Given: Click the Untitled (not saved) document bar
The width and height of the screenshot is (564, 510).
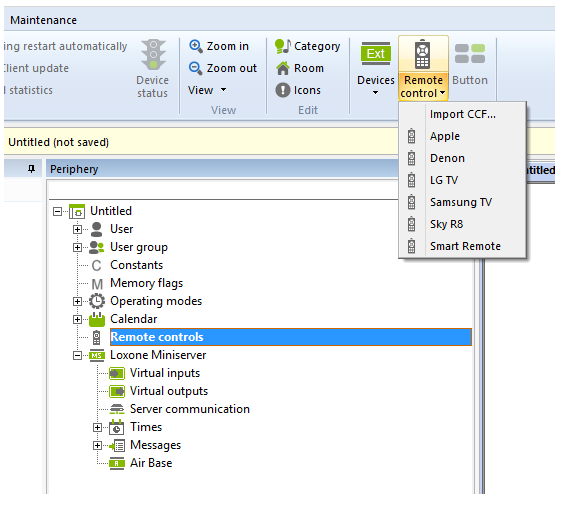Looking at the screenshot, I should coord(201,142).
